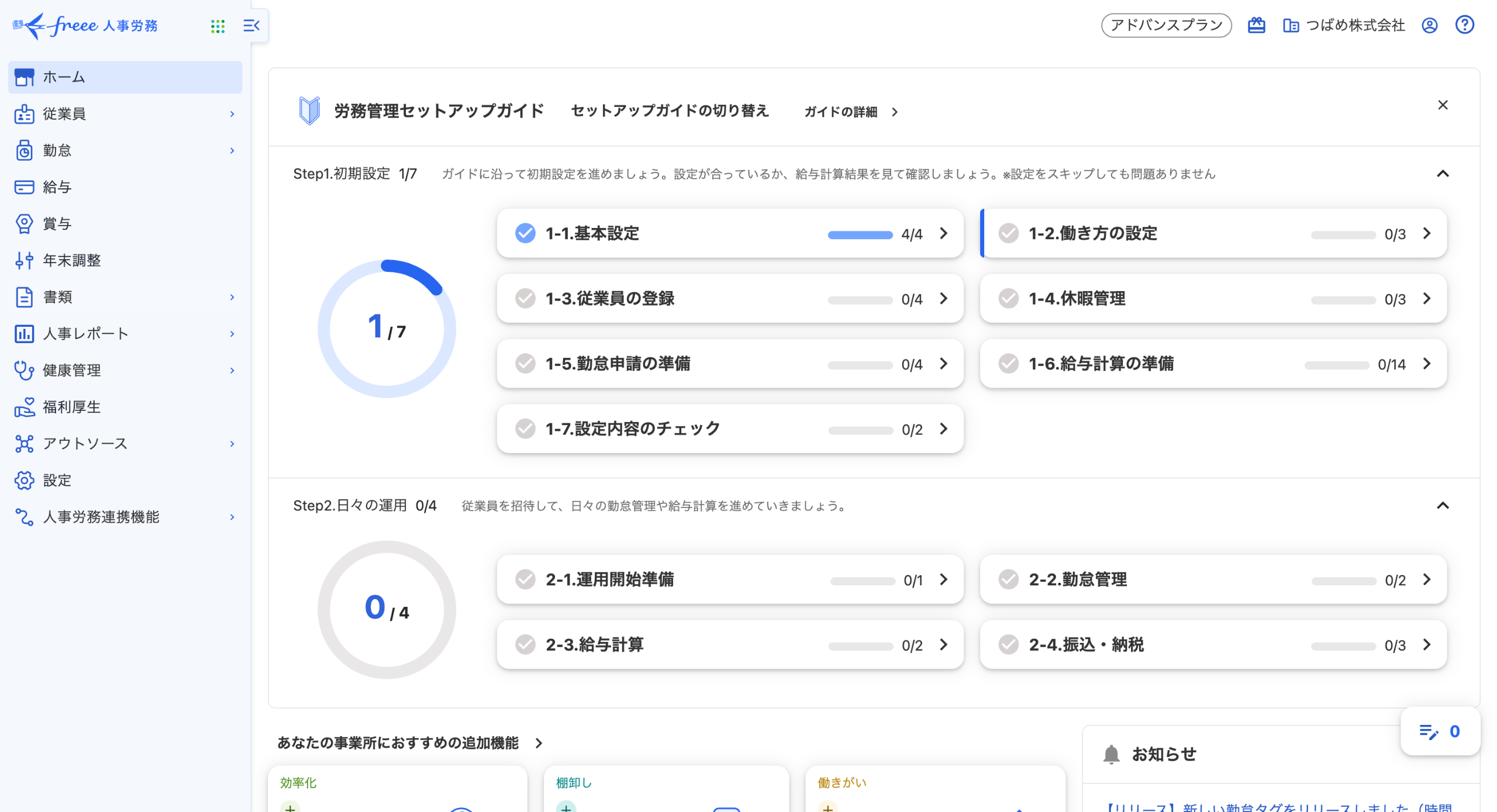Toggle the checkmark for 1-1.基本設定
This screenshot has width=1497, height=812.
[x=525, y=233]
